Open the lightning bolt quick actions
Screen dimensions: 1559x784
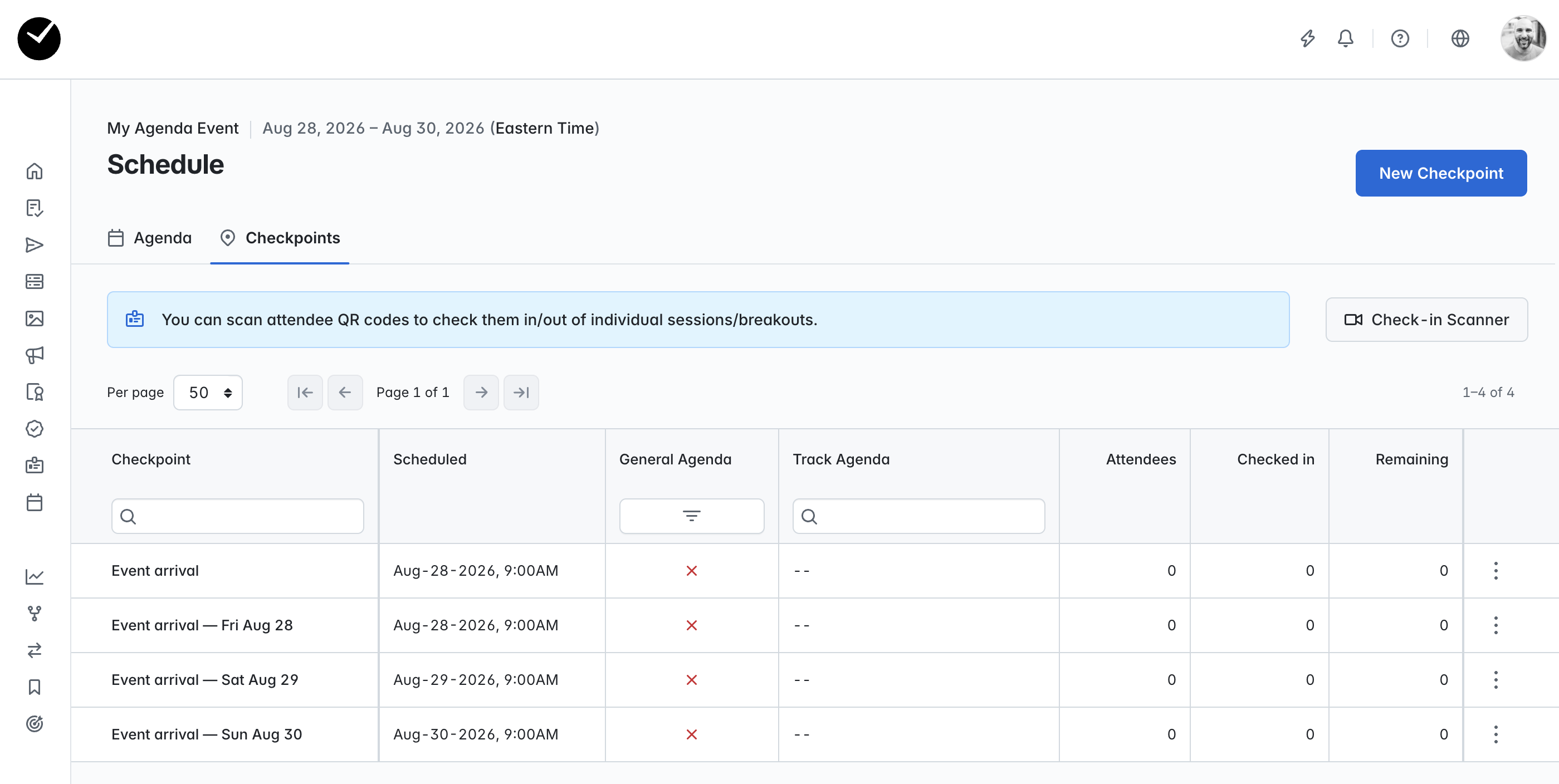click(1308, 39)
